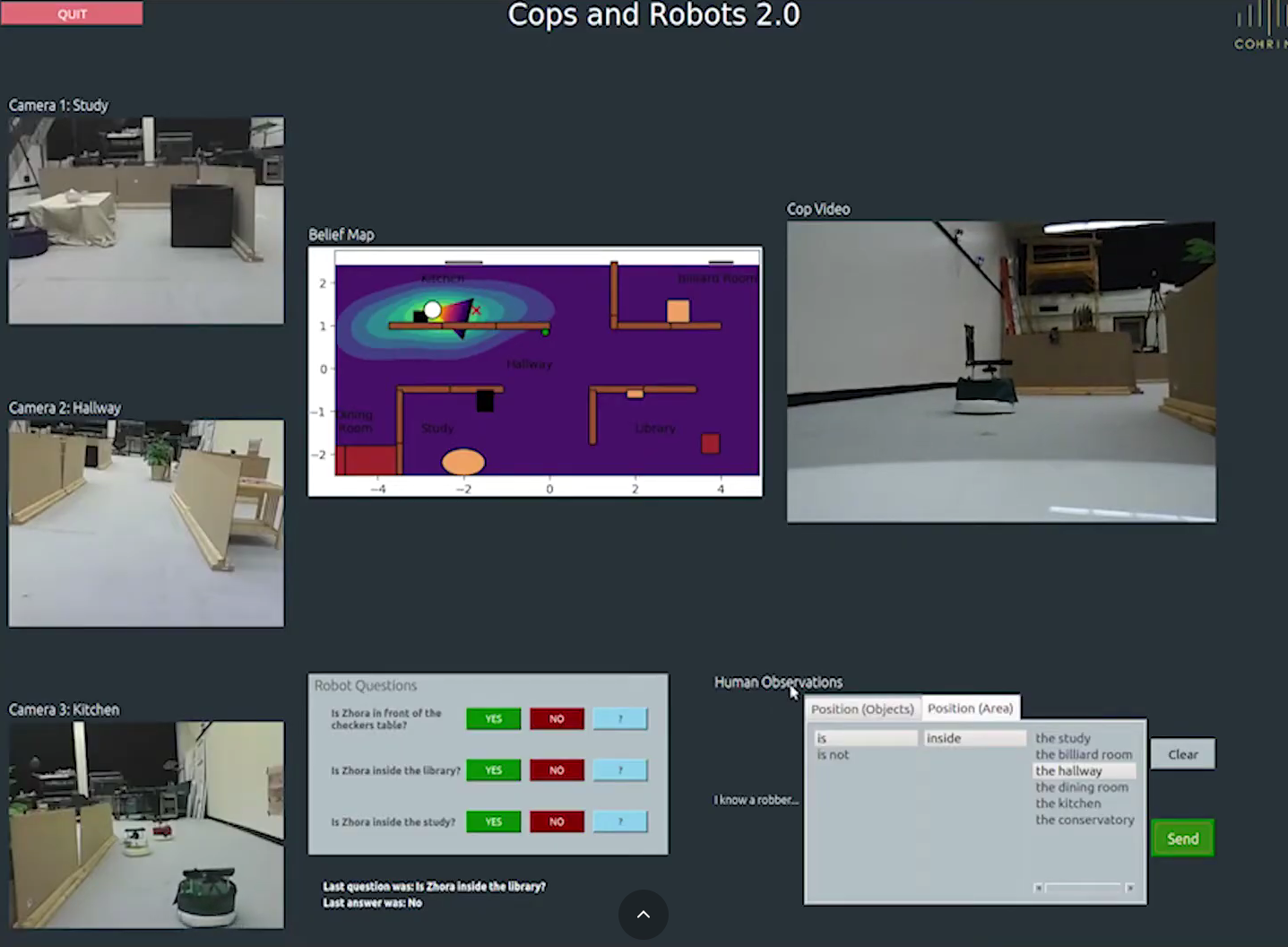Click the orange oval in the Study area

(x=463, y=462)
